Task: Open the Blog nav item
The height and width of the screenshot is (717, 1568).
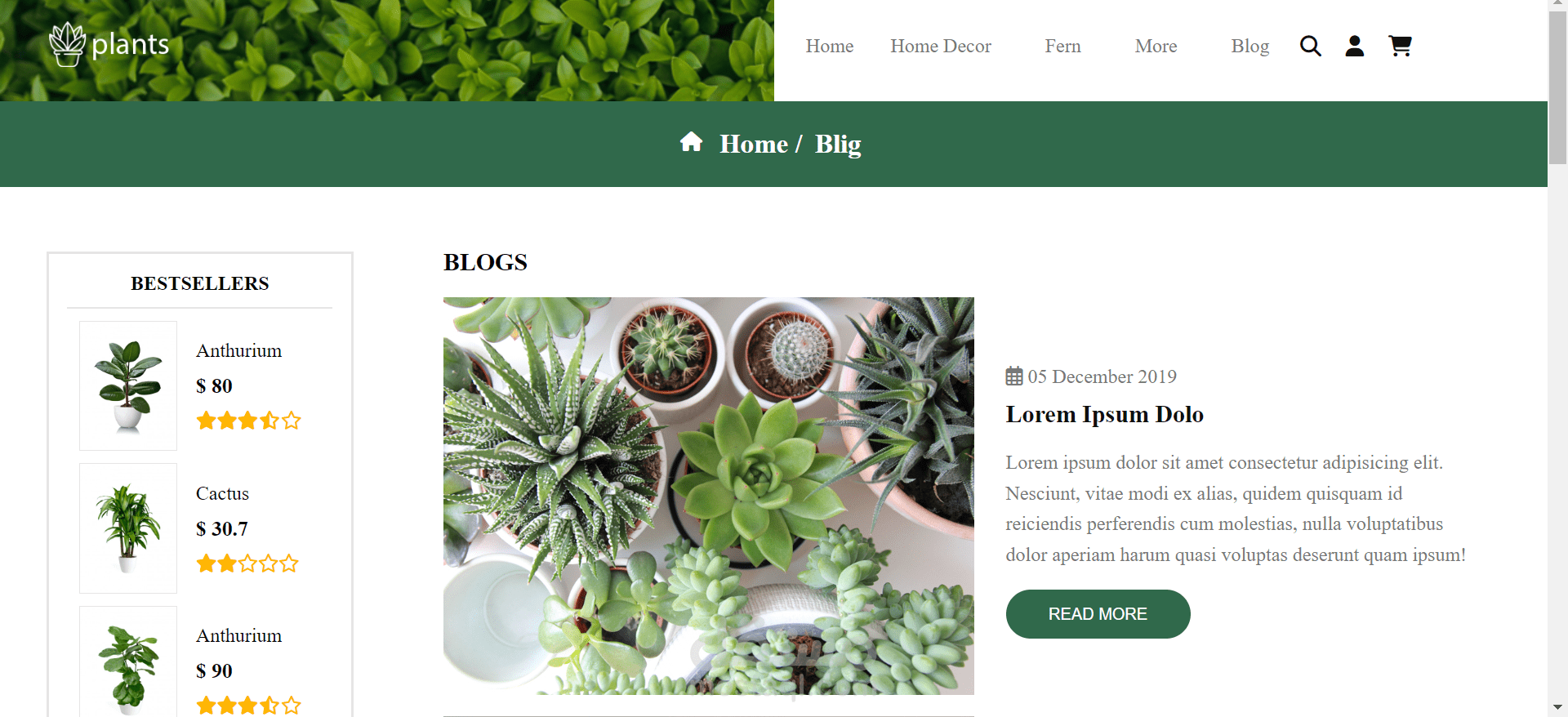Action: [1249, 46]
